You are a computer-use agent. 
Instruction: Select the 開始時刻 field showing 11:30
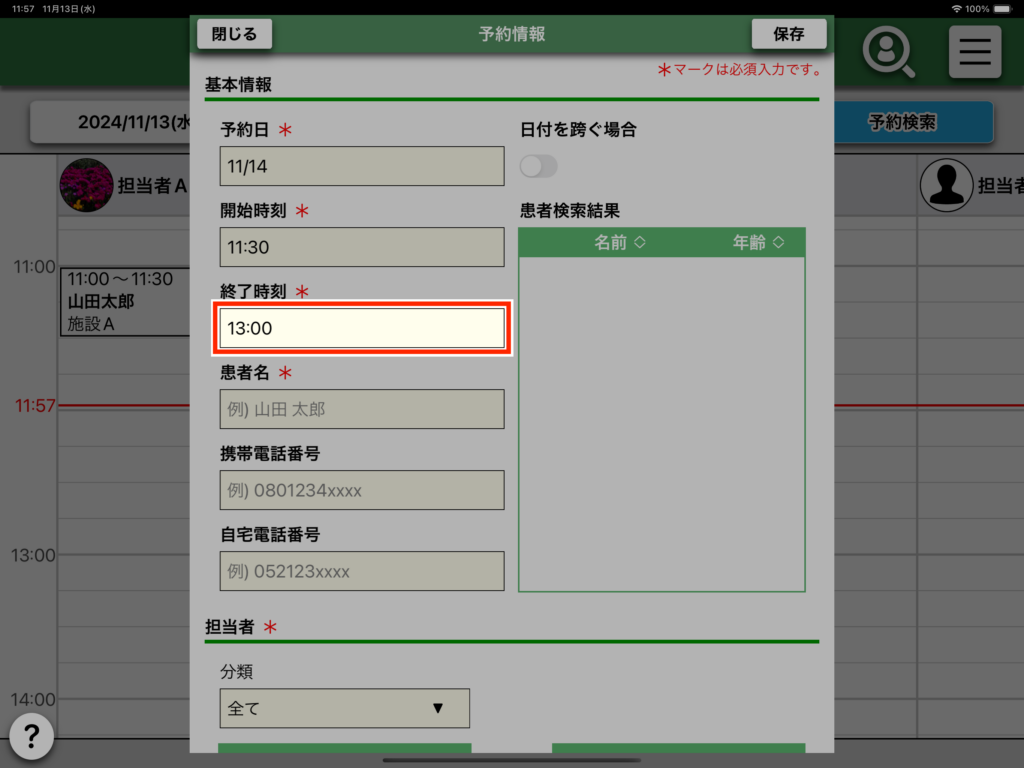362,247
